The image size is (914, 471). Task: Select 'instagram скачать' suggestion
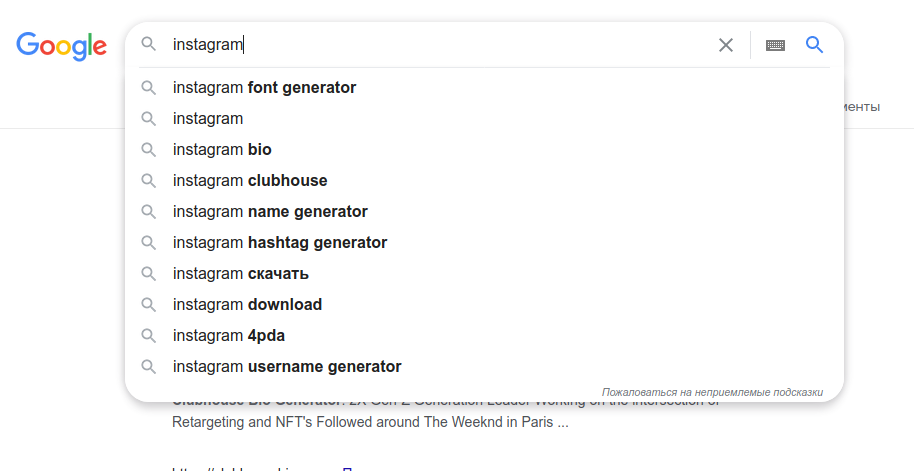[240, 274]
